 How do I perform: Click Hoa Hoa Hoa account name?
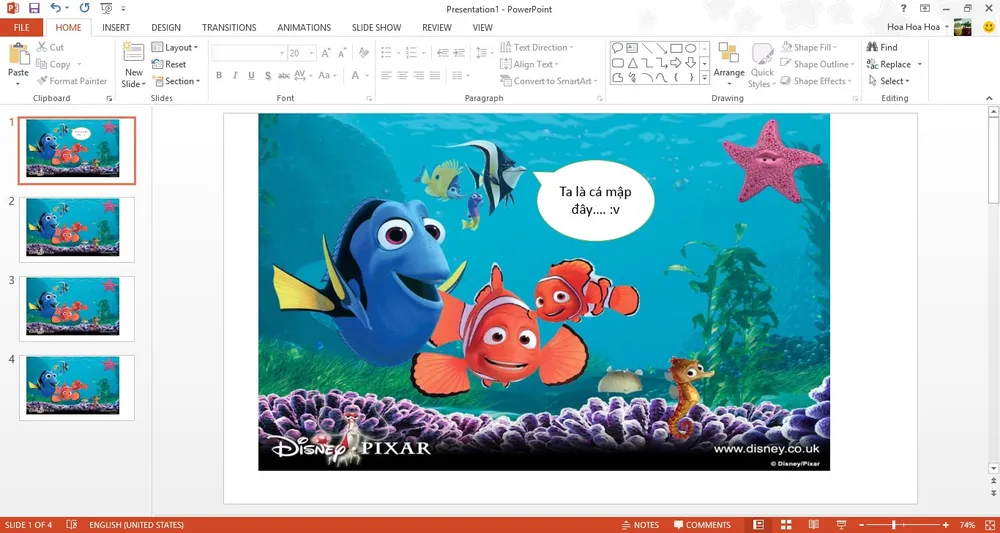pyautogui.click(x=913, y=27)
